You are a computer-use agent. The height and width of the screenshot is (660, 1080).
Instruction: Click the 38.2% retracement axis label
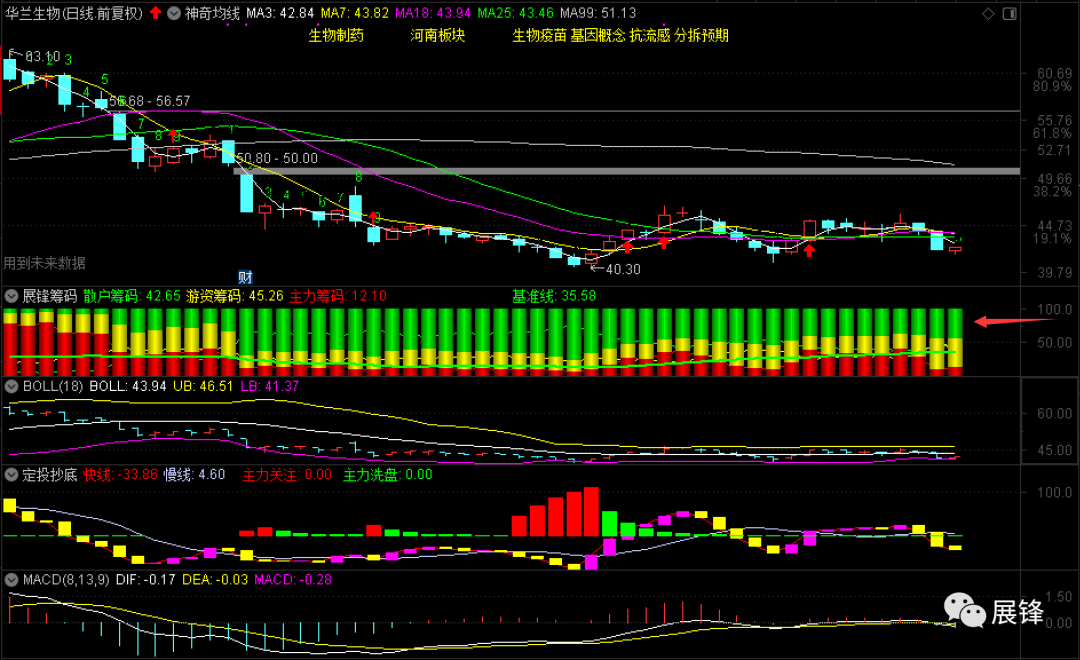click(1052, 192)
